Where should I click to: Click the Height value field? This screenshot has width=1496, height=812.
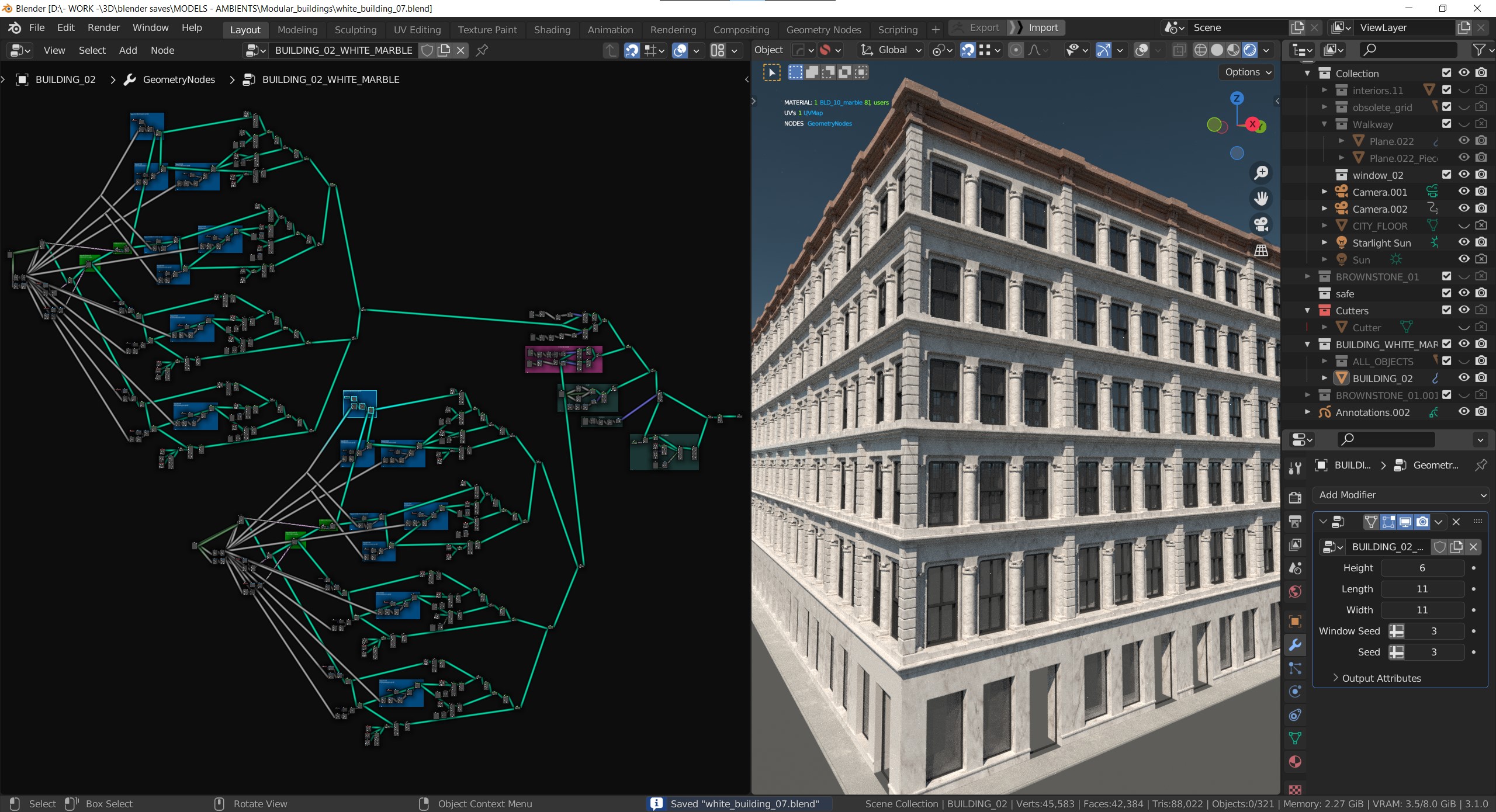point(1422,568)
